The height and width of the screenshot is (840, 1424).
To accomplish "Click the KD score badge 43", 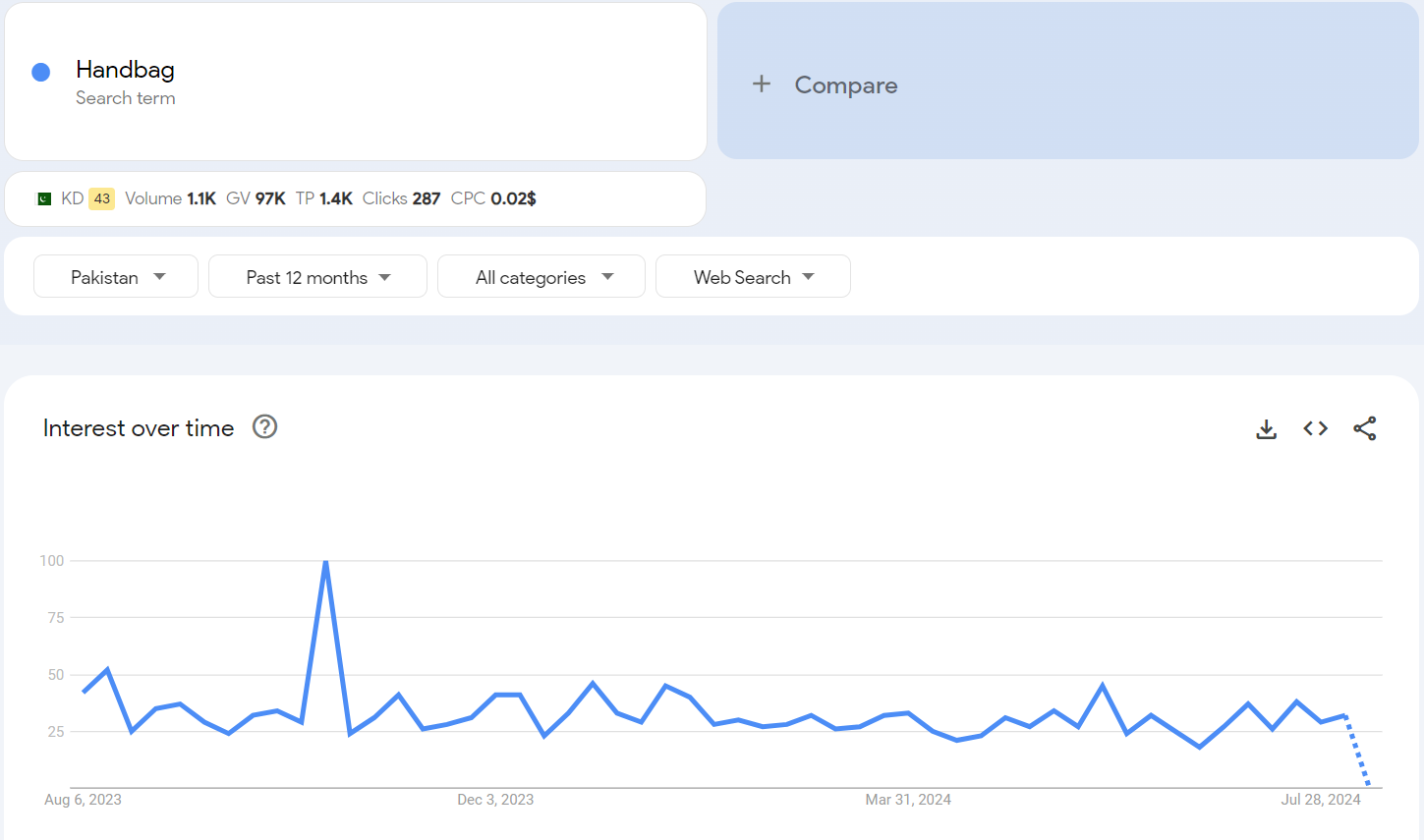I will (x=101, y=198).
